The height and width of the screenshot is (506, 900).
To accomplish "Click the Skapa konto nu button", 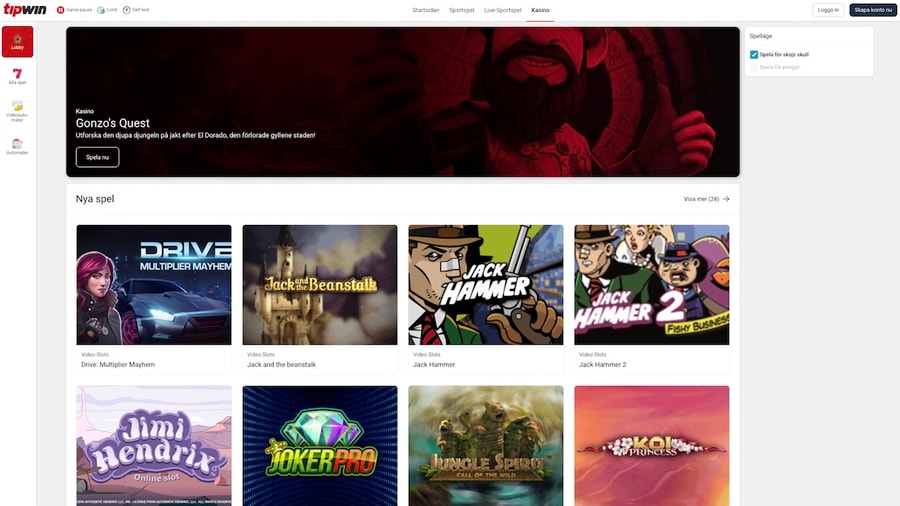I will (x=872, y=10).
